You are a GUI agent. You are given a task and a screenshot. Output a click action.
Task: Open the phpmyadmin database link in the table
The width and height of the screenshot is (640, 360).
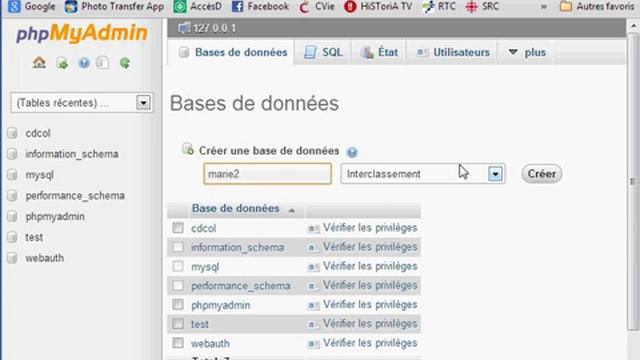coord(220,305)
